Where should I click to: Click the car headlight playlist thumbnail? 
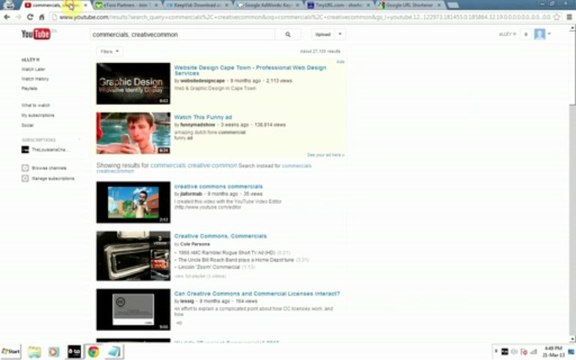click(133, 256)
